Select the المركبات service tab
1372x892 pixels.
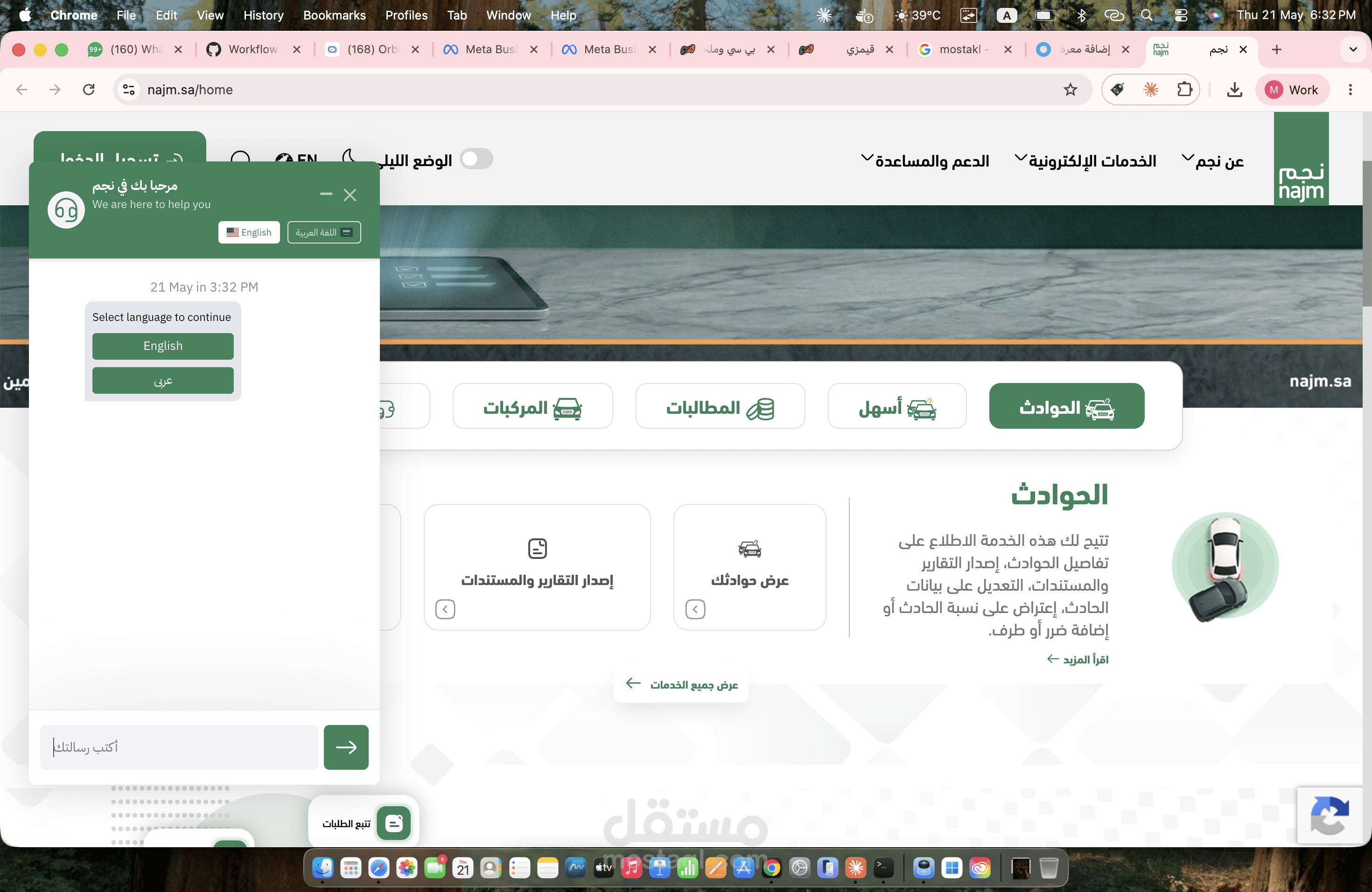[x=532, y=406]
